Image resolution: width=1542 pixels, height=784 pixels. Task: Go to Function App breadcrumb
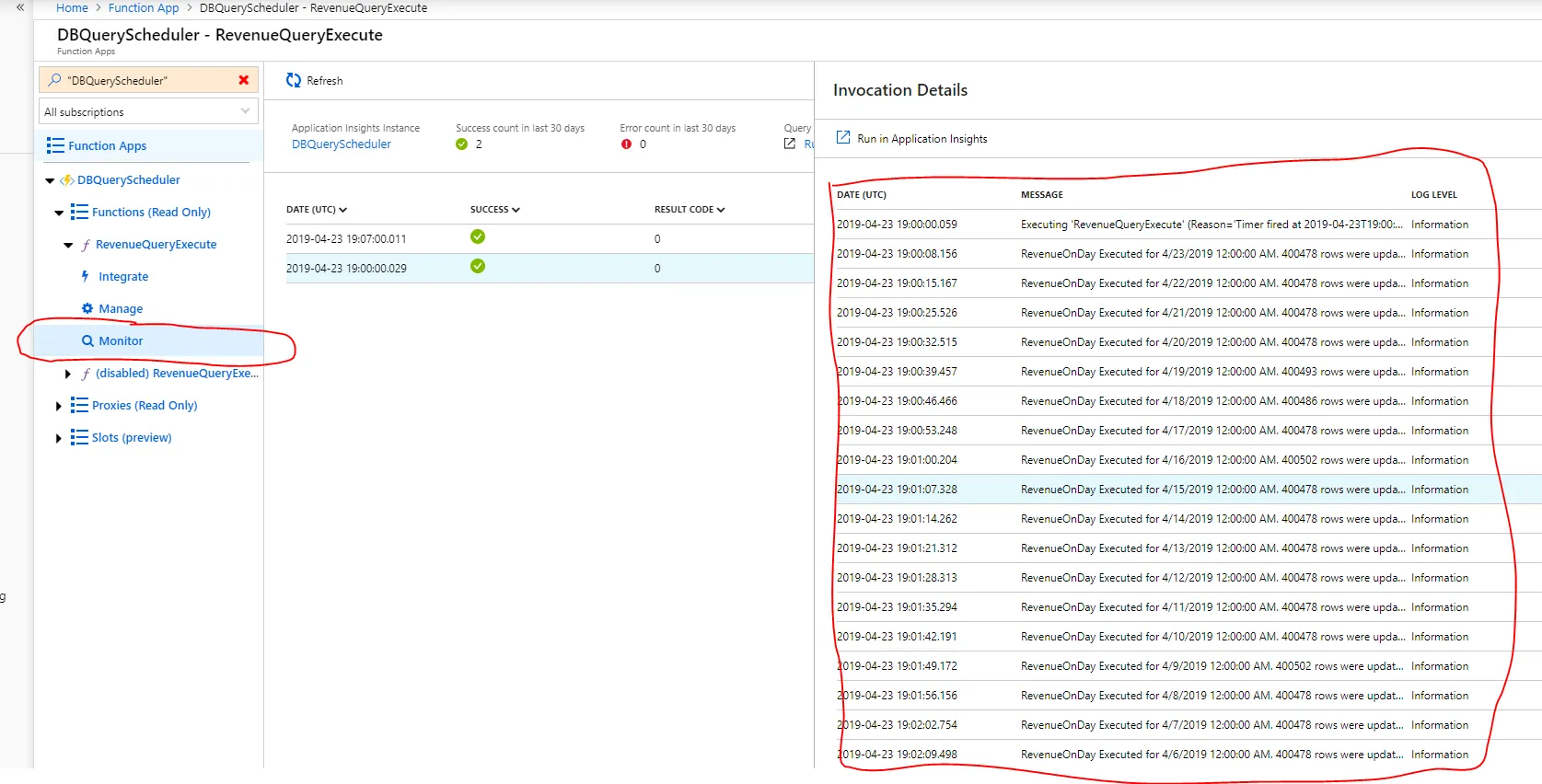click(x=144, y=7)
